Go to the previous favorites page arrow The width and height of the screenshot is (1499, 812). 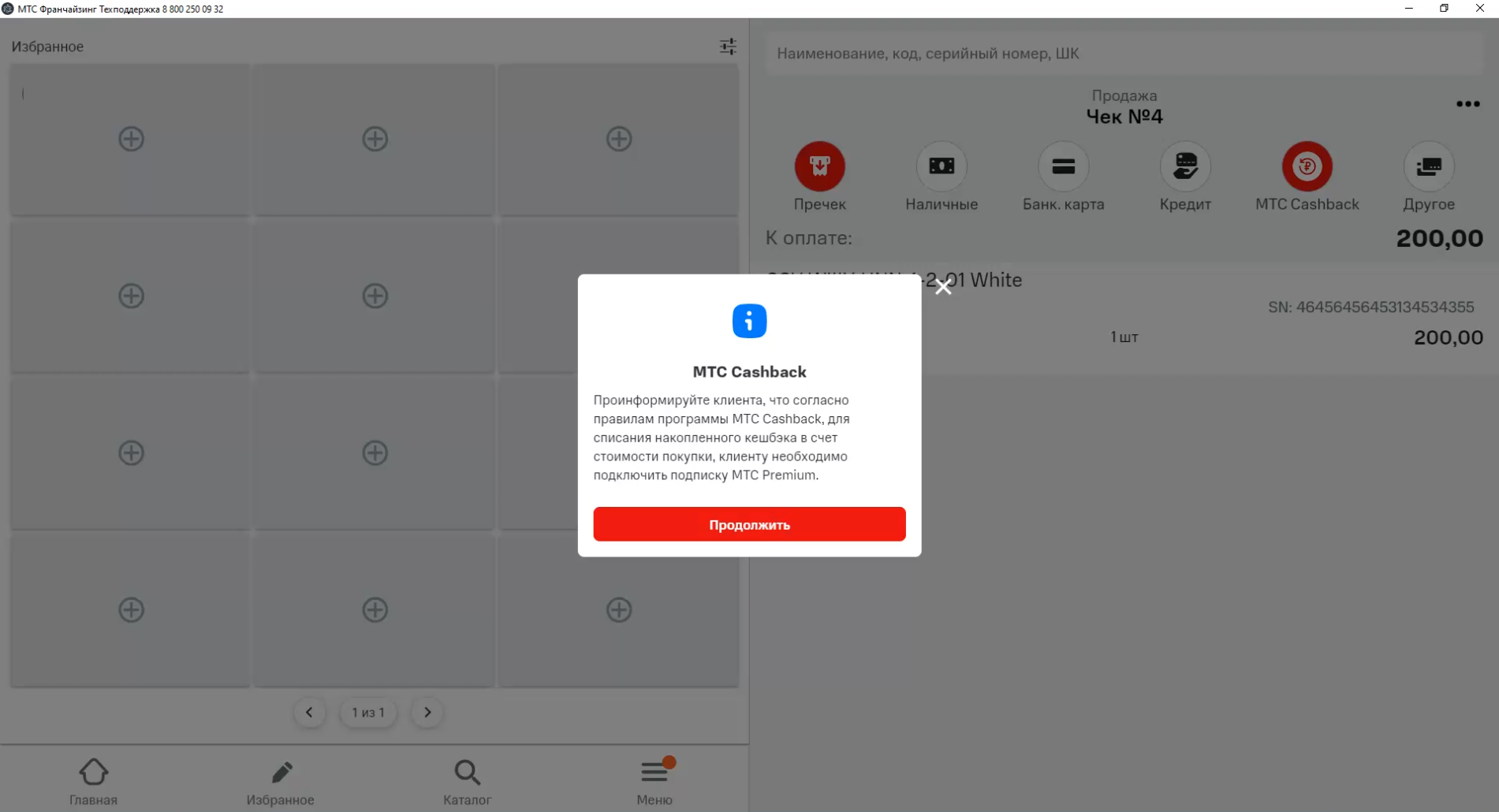coord(309,712)
